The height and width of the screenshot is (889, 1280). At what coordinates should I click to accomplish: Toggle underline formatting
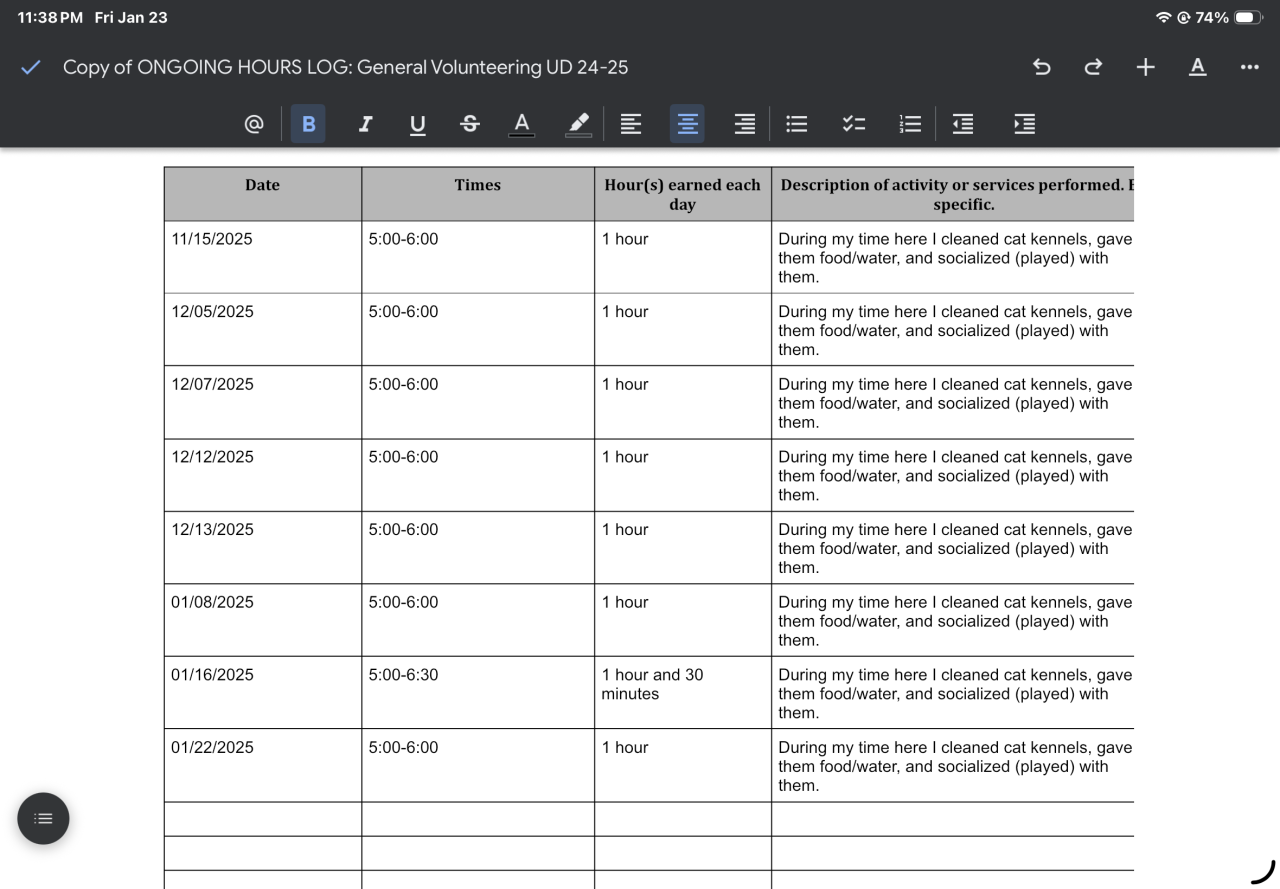pos(418,124)
